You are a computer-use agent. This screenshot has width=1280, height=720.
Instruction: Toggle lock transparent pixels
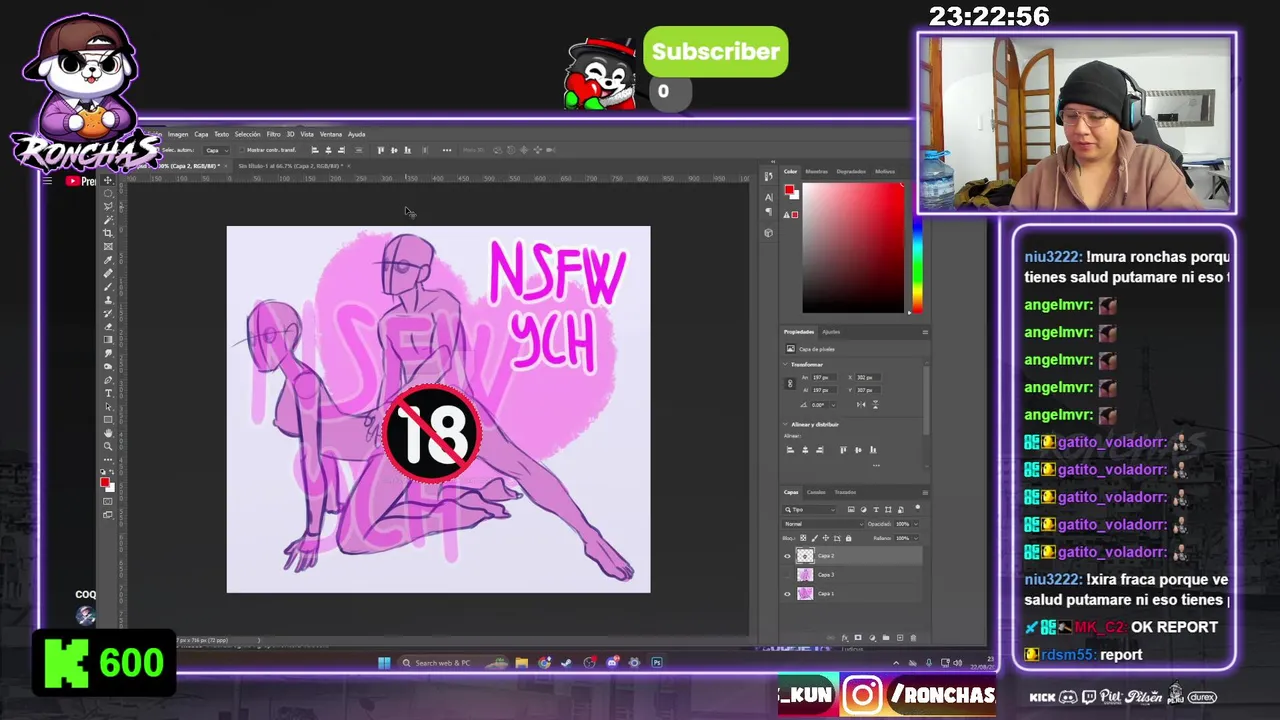803,538
